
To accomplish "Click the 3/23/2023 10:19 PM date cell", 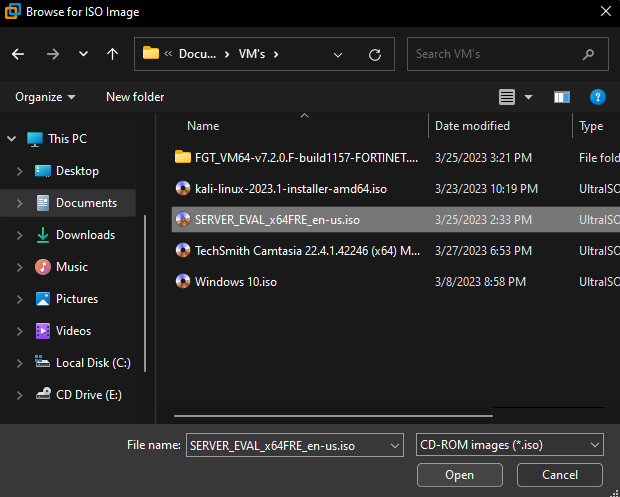I will pos(486,189).
